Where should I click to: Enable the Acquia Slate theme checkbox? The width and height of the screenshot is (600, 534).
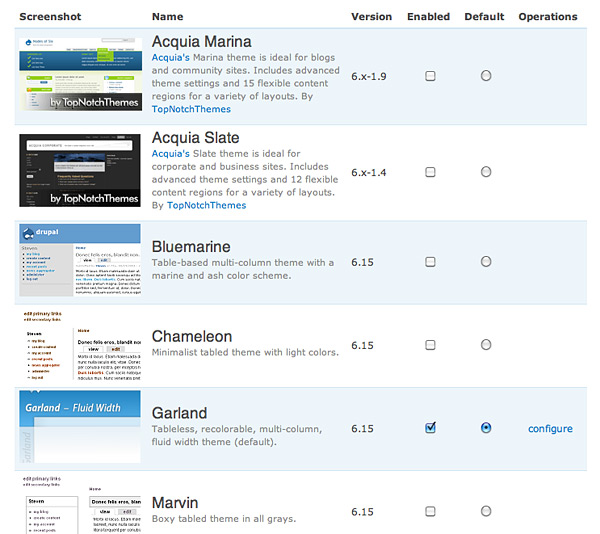click(430, 172)
